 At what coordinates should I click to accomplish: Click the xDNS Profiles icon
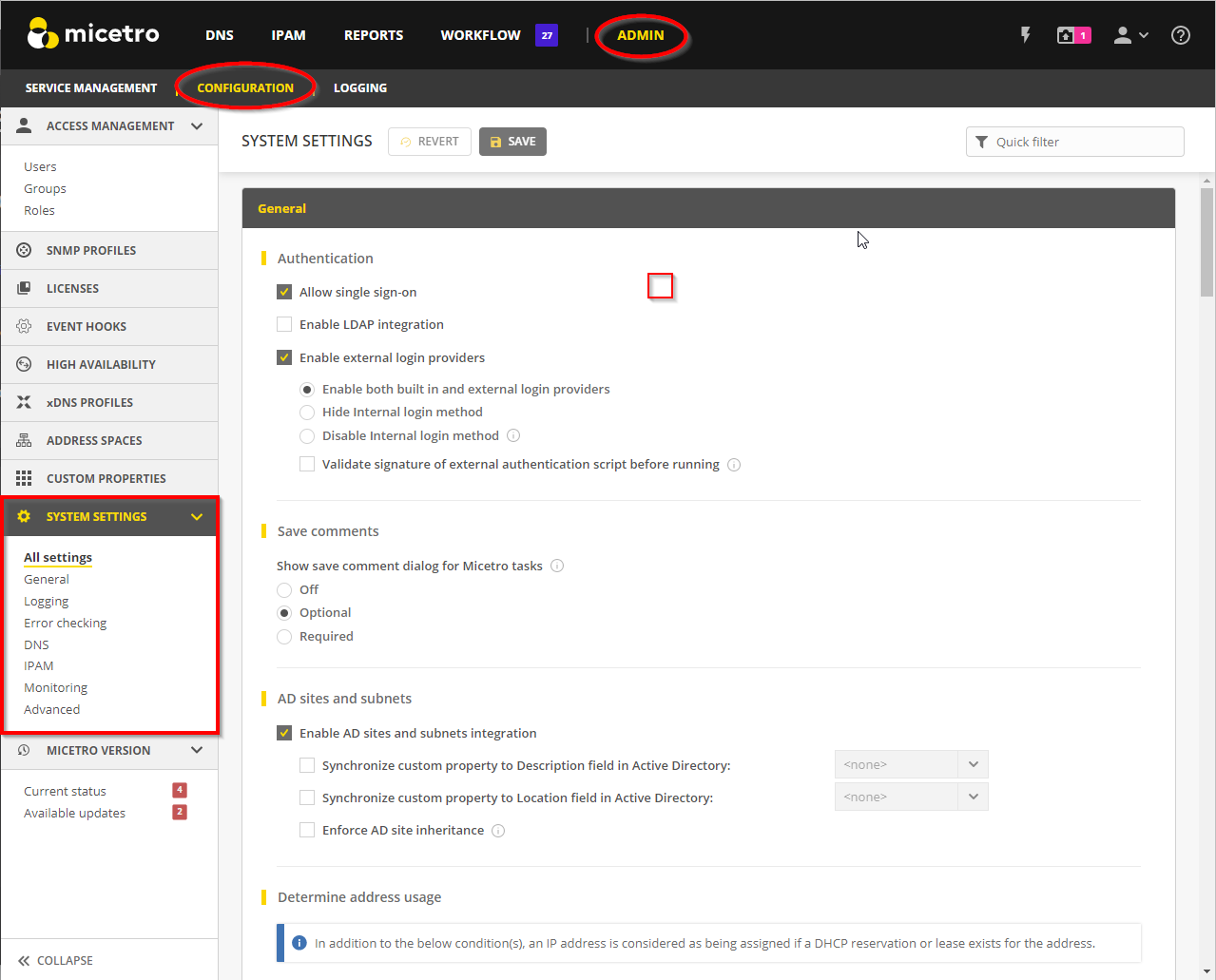[24, 402]
